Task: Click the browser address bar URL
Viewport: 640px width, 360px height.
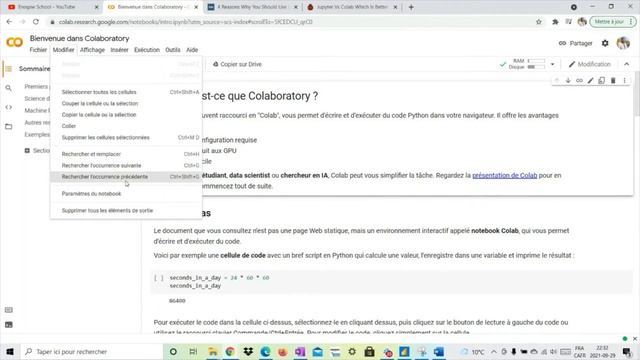Action: point(186,22)
